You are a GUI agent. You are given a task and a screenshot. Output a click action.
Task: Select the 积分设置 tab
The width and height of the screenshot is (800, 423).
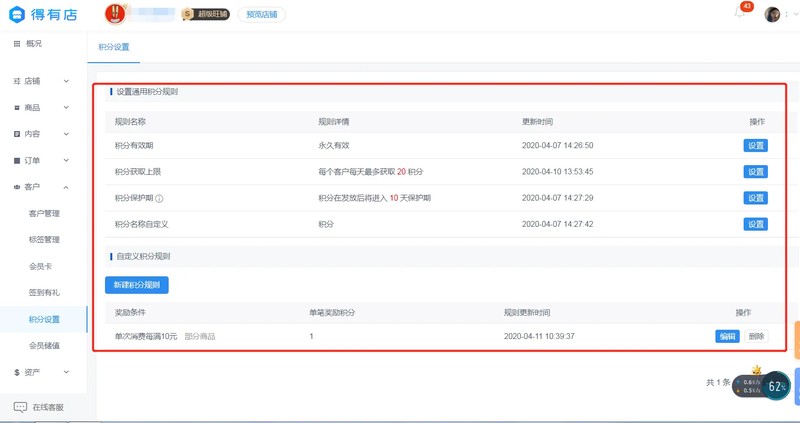114,47
